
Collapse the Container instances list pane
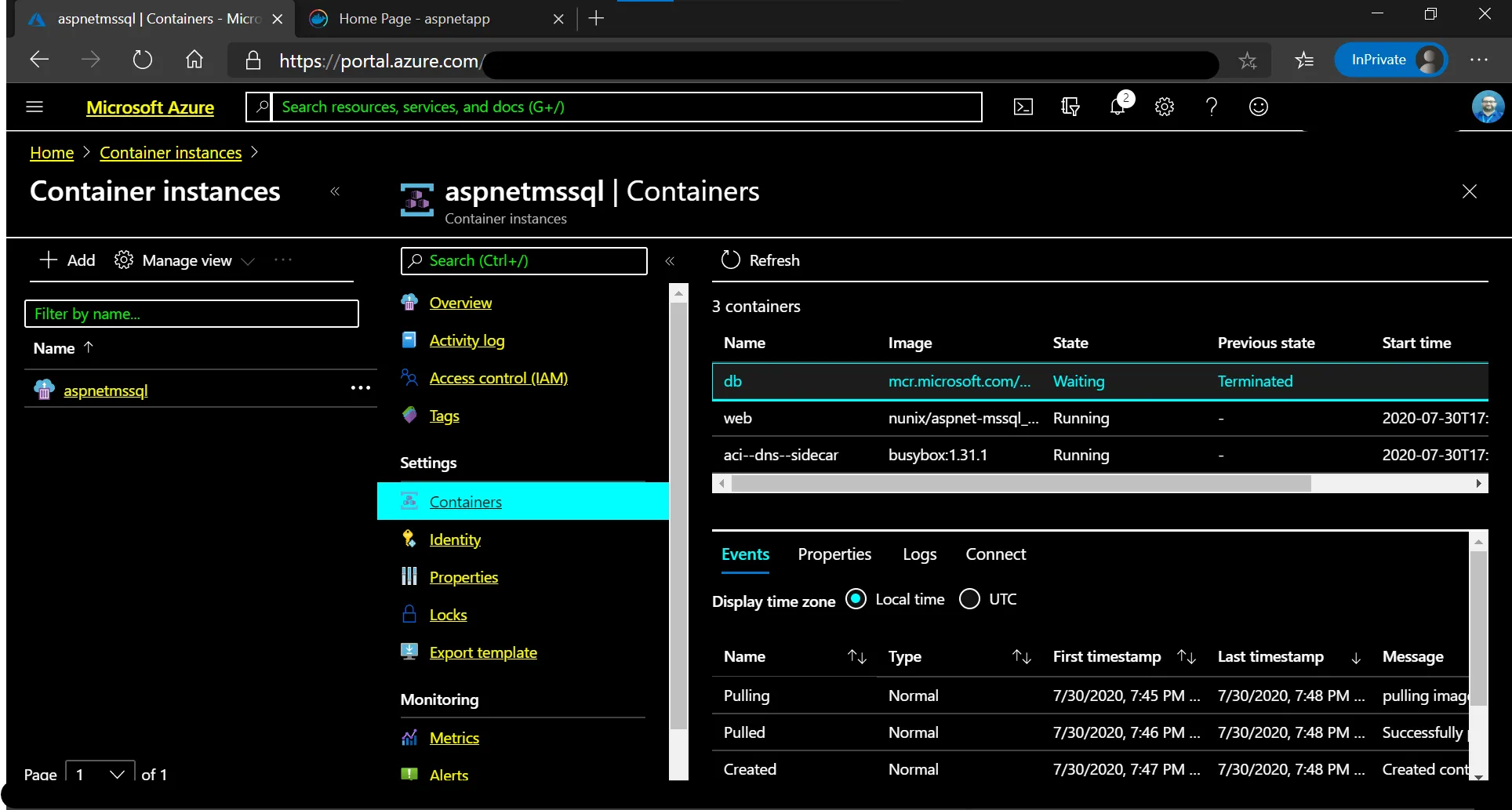coord(335,191)
